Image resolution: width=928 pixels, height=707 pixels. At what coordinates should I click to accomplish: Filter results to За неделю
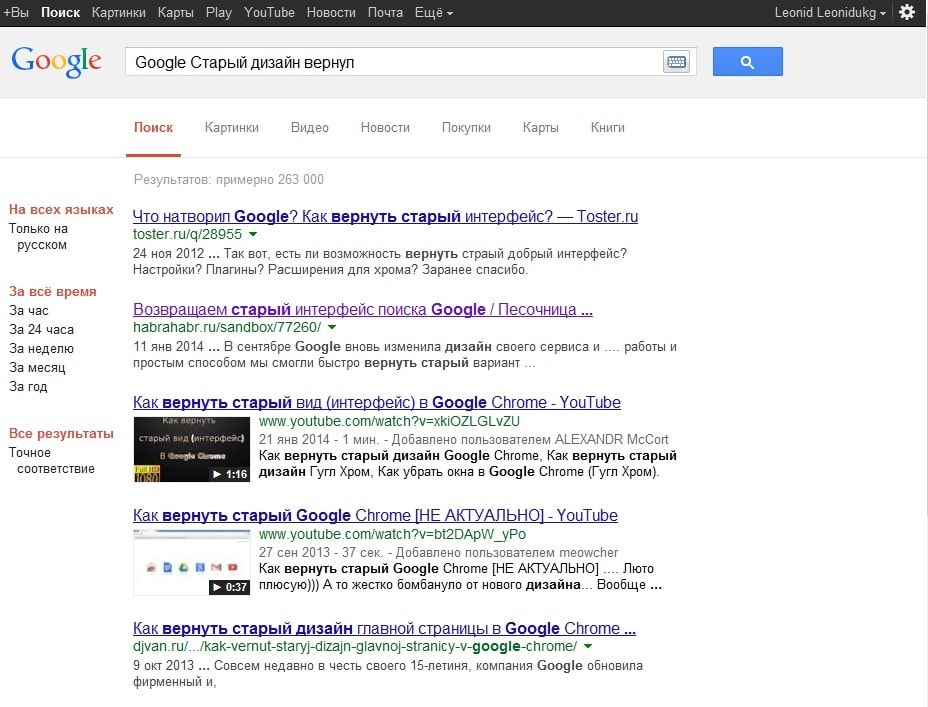click(x=41, y=348)
